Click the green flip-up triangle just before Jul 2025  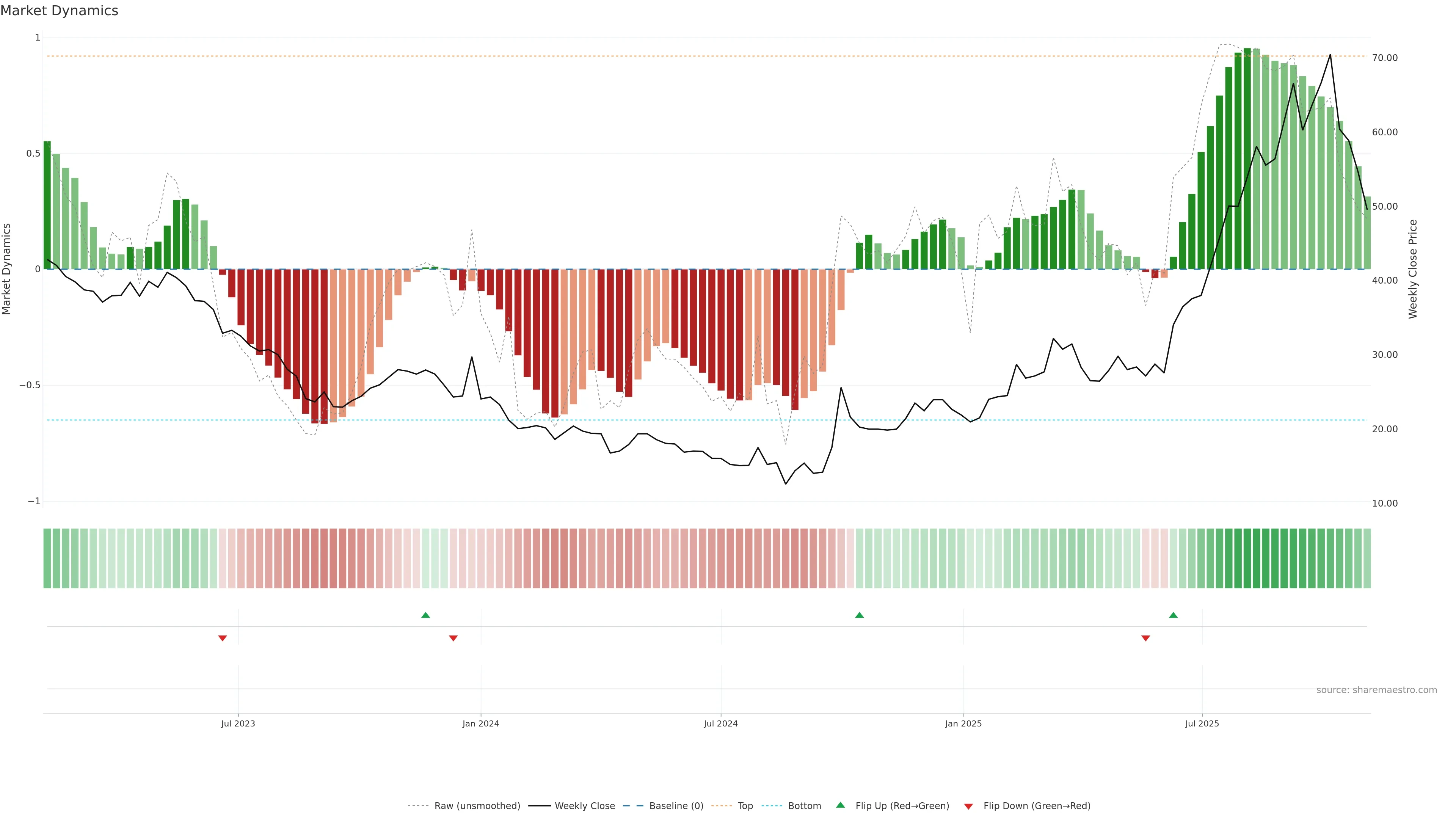coord(1174,615)
